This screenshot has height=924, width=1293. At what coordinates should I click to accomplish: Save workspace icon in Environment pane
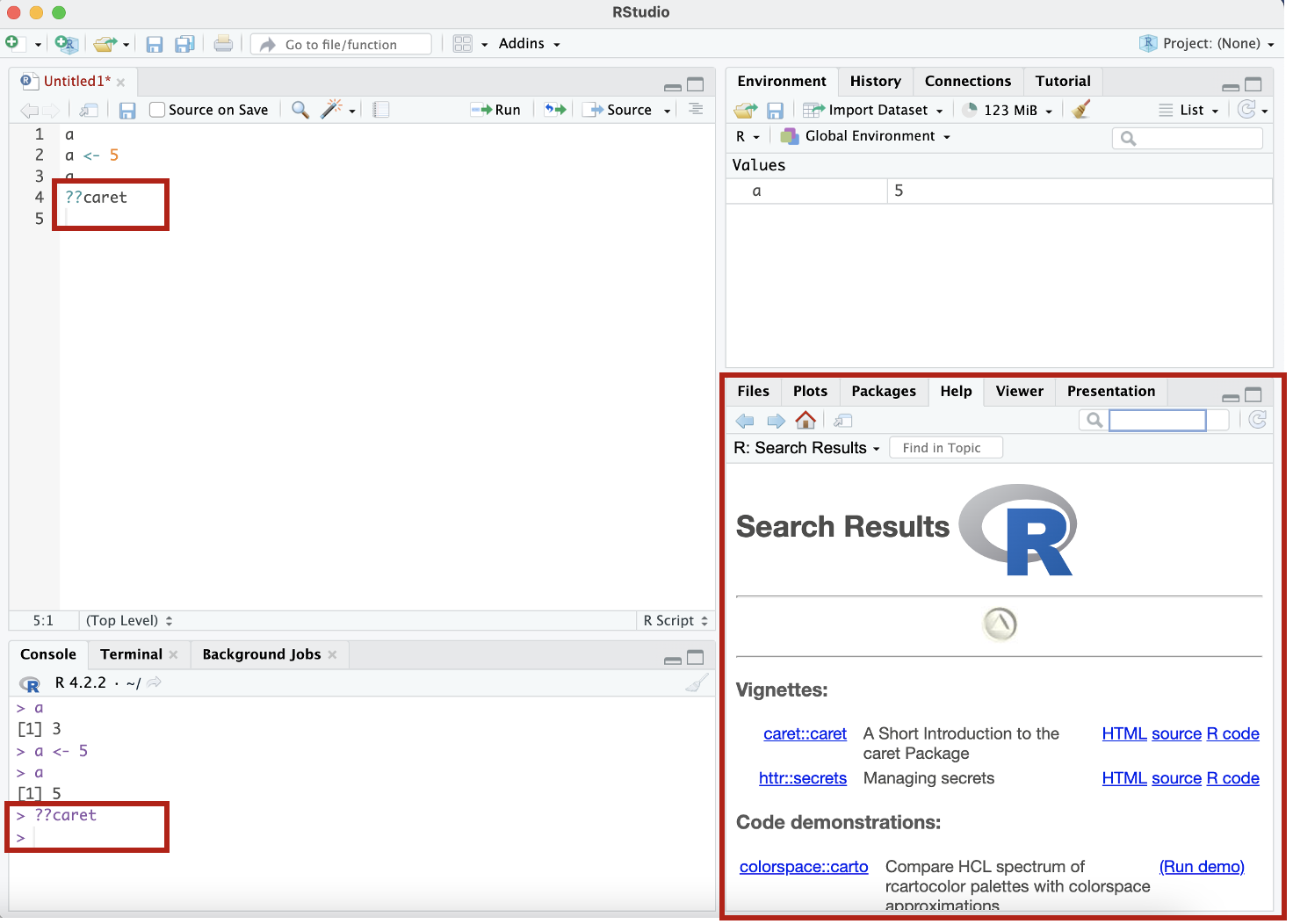(775, 110)
